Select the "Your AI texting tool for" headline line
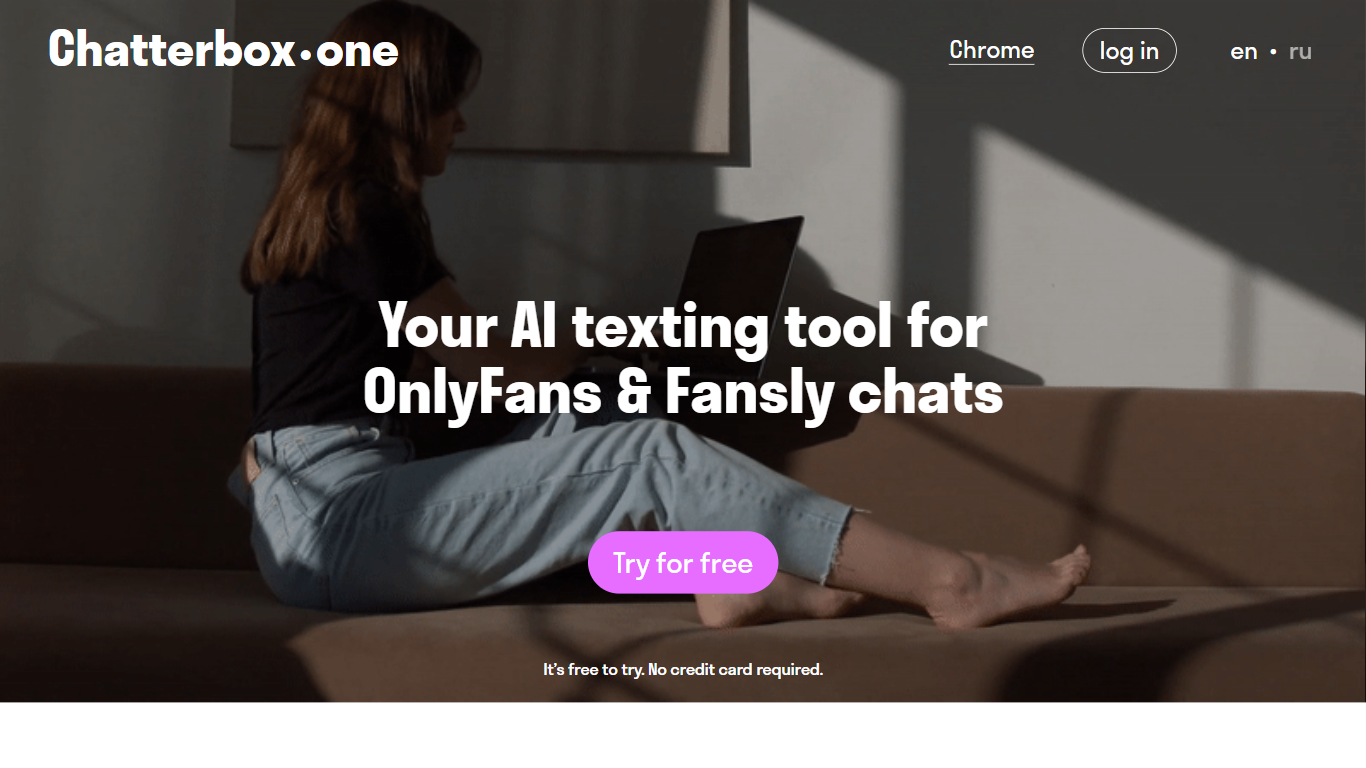Viewport: 1366px width, 768px height. pyautogui.click(x=683, y=326)
